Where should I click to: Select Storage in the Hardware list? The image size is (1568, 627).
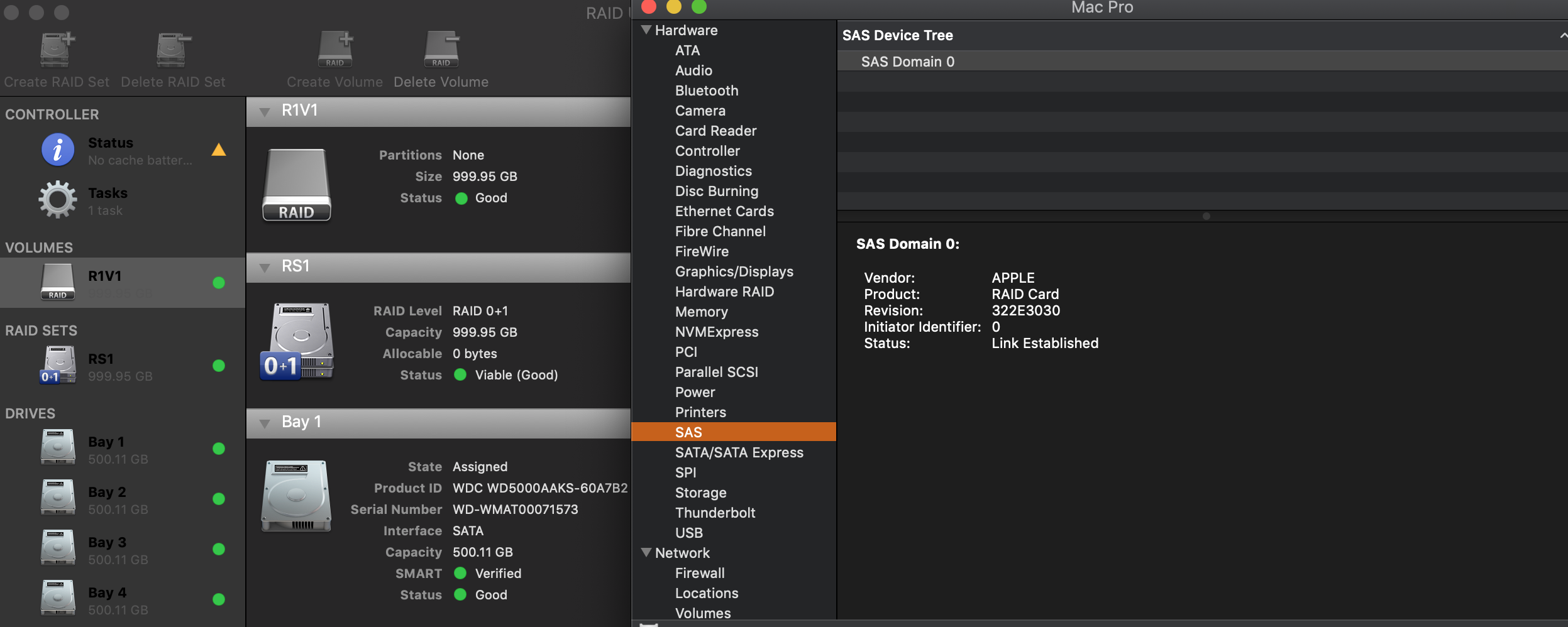[700, 493]
